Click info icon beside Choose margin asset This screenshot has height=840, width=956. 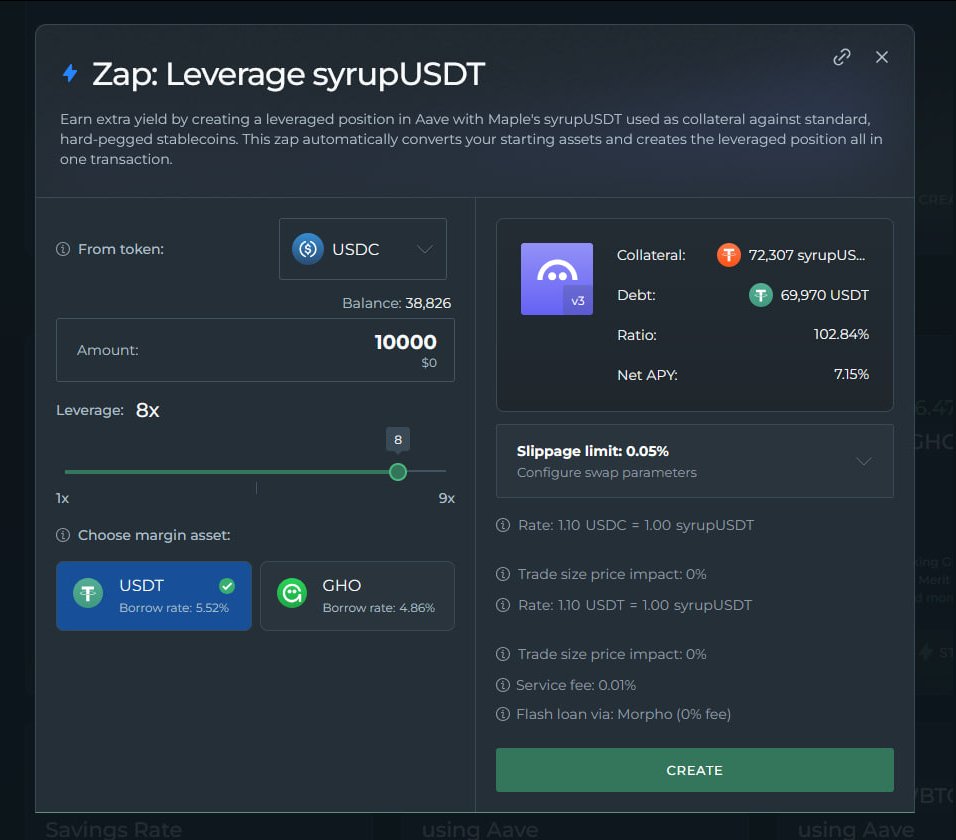(x=63, y=535)
